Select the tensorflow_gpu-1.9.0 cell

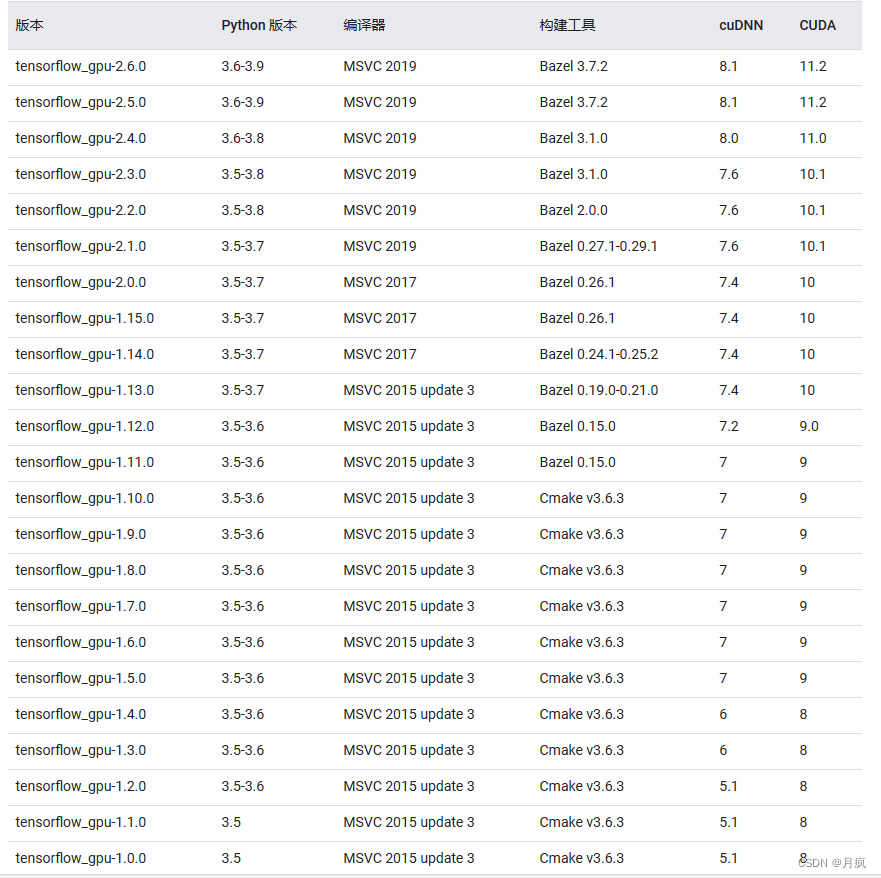80,534
